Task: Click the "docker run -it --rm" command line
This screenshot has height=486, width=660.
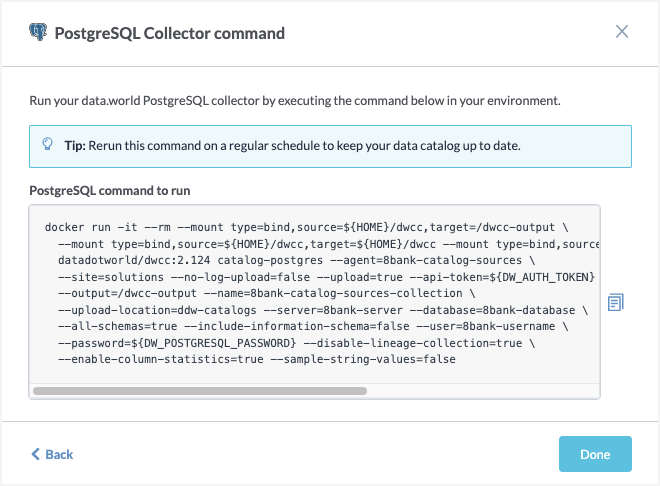Action: coord(306,227)
